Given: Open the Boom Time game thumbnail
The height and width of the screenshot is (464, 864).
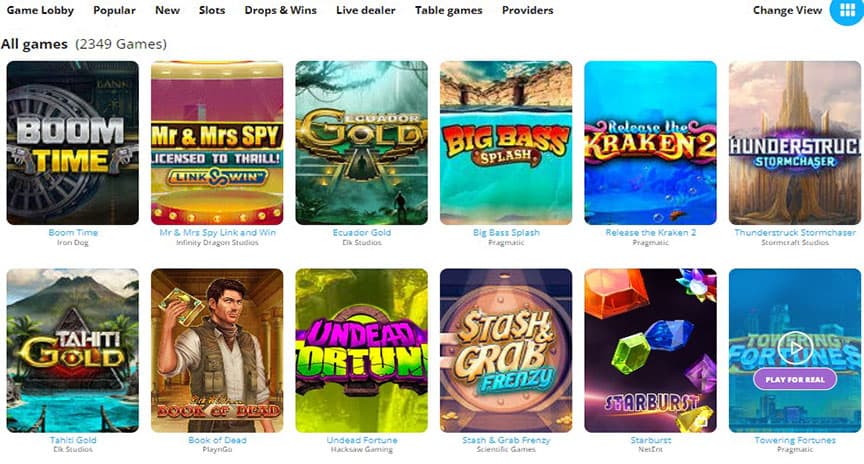Looking at the screenshot, I should tap(73, 143).
